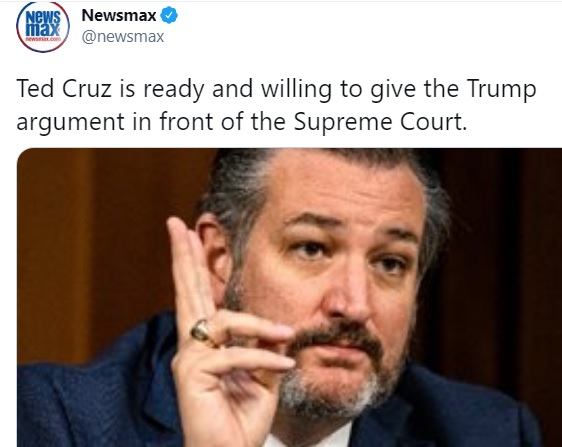Click "Supreme Court" in the tweet text
562x447 pixels.
380,122
